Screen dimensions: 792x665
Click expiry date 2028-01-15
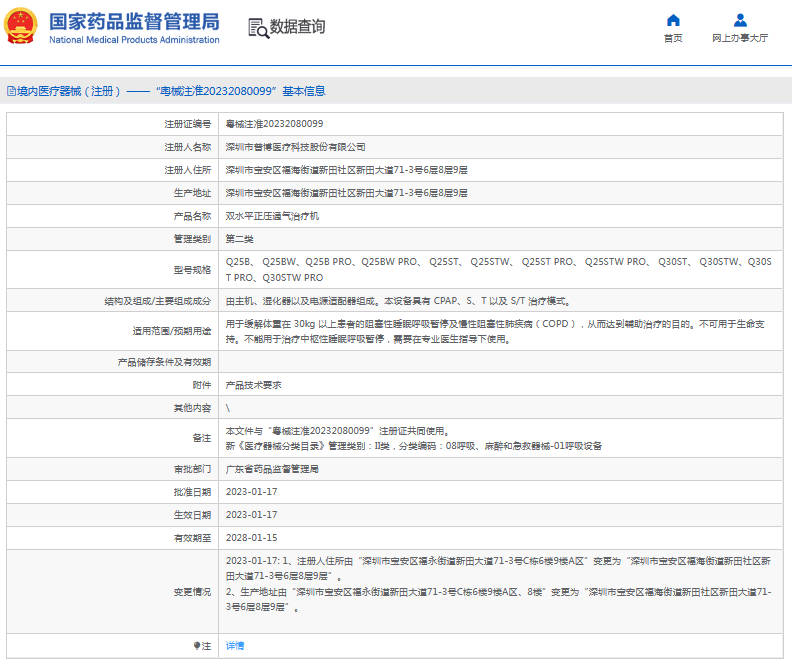(x=252, y=538)
